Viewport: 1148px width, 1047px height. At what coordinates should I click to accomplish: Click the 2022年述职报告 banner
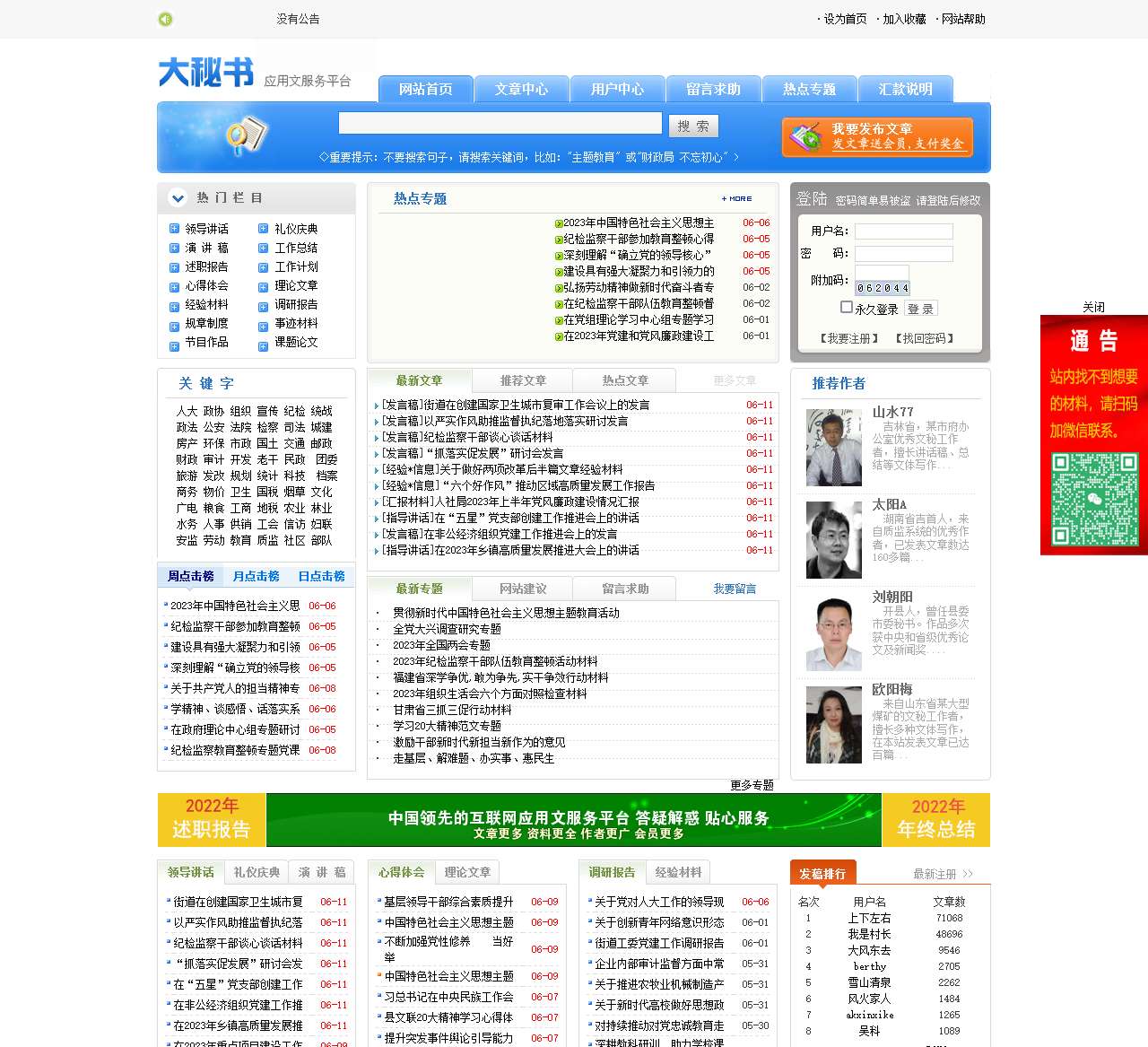pos(212,820)
